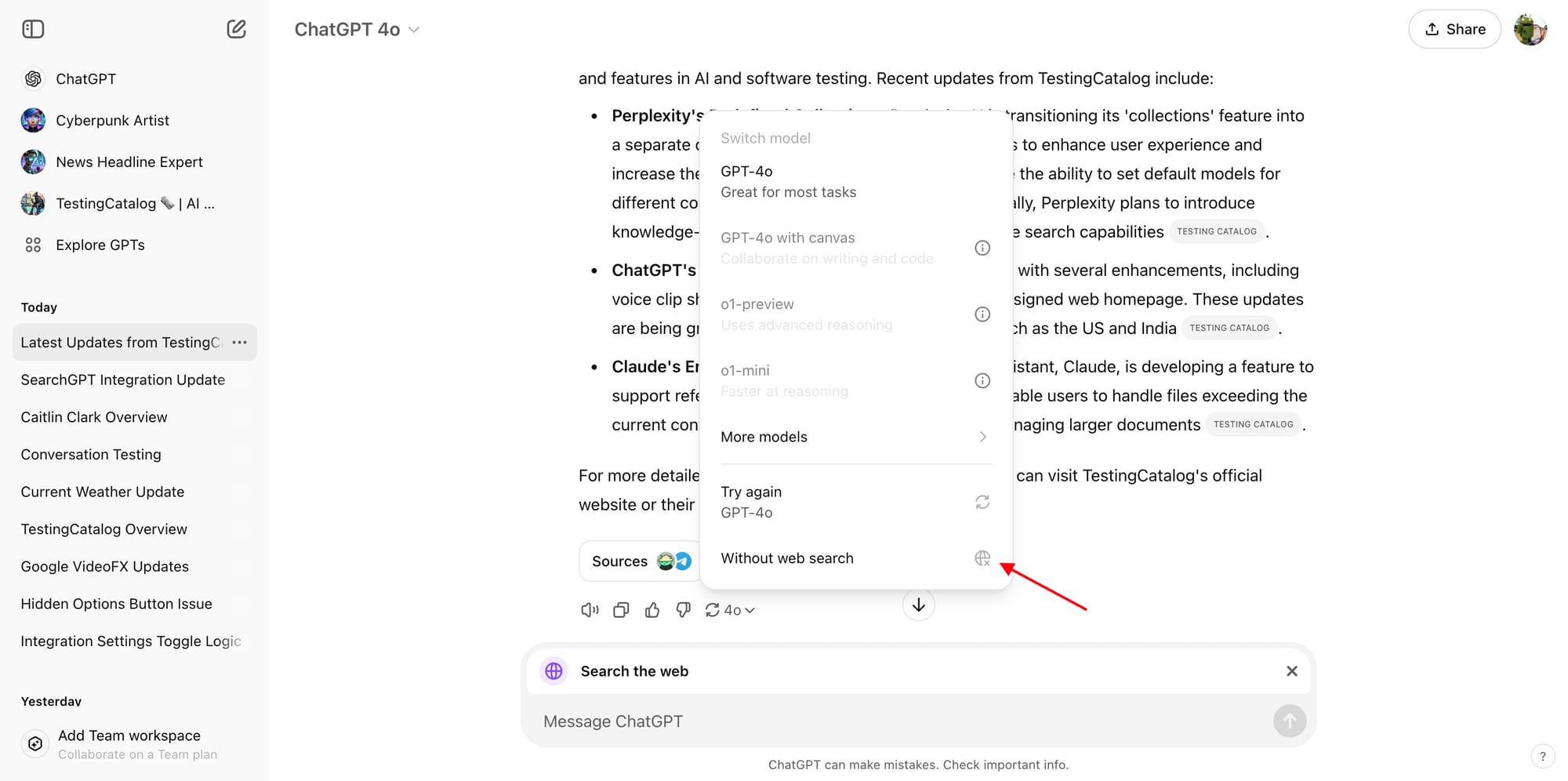Click Add Team workspace

click(135, 743)
